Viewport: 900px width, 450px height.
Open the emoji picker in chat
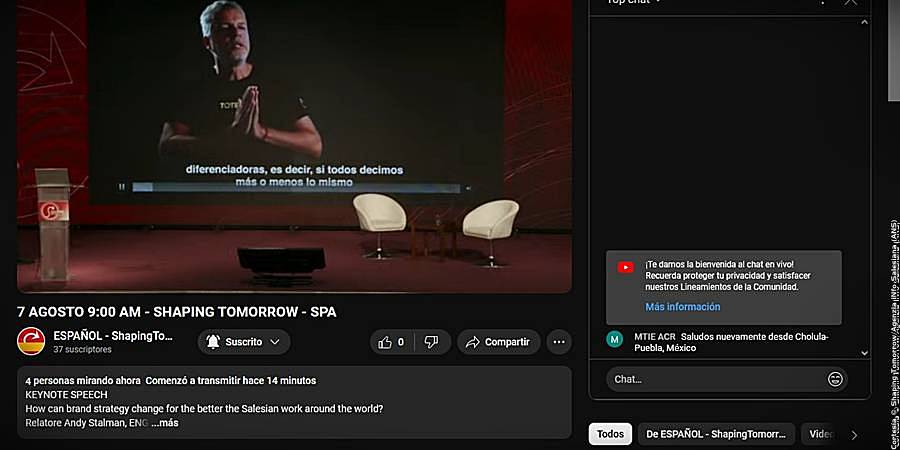coord(835,379)
